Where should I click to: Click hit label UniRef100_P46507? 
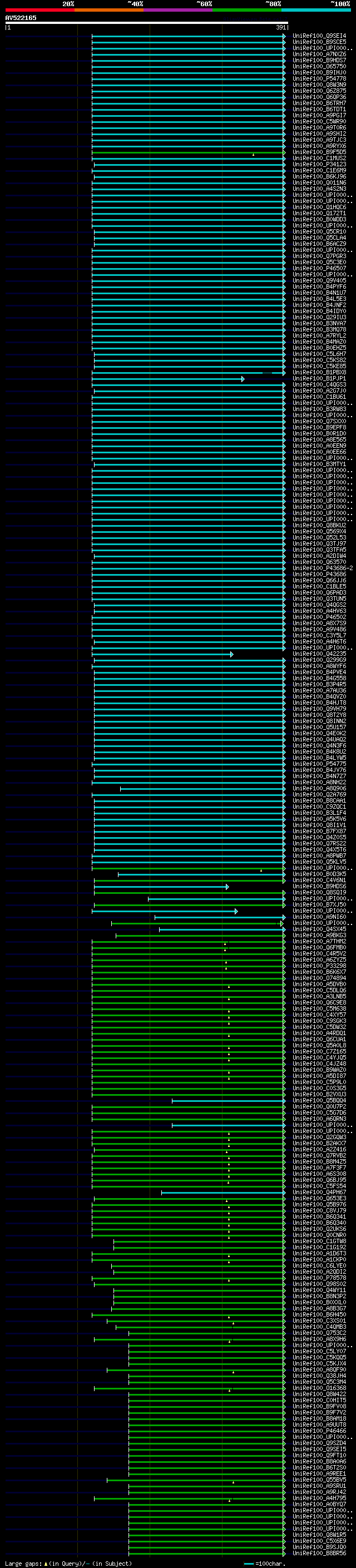coord(319,269)
